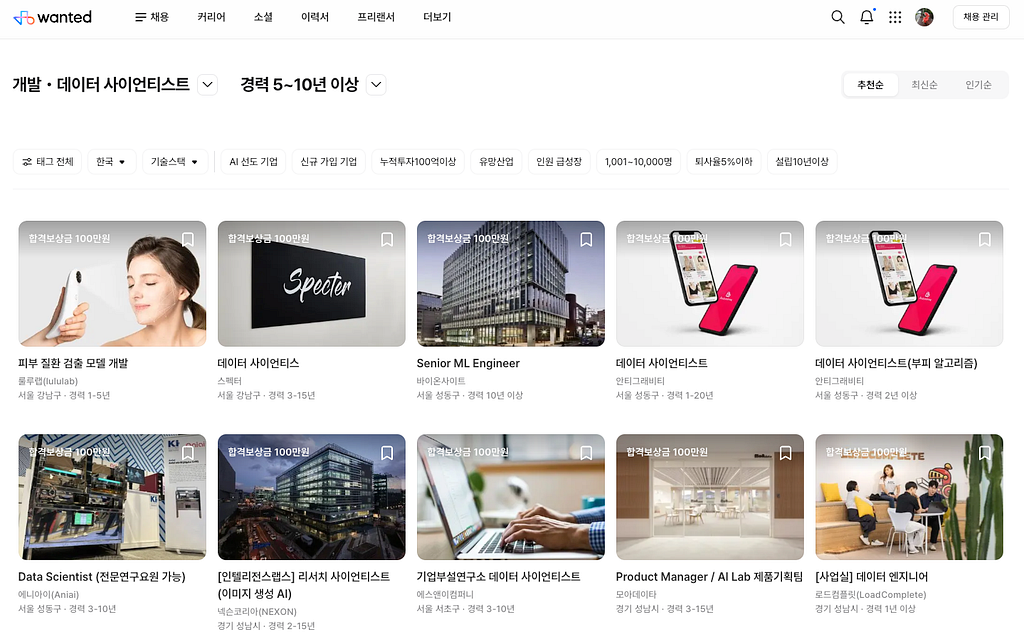Toggle the 신규 가입 기업 tag filter

[328, 161]
